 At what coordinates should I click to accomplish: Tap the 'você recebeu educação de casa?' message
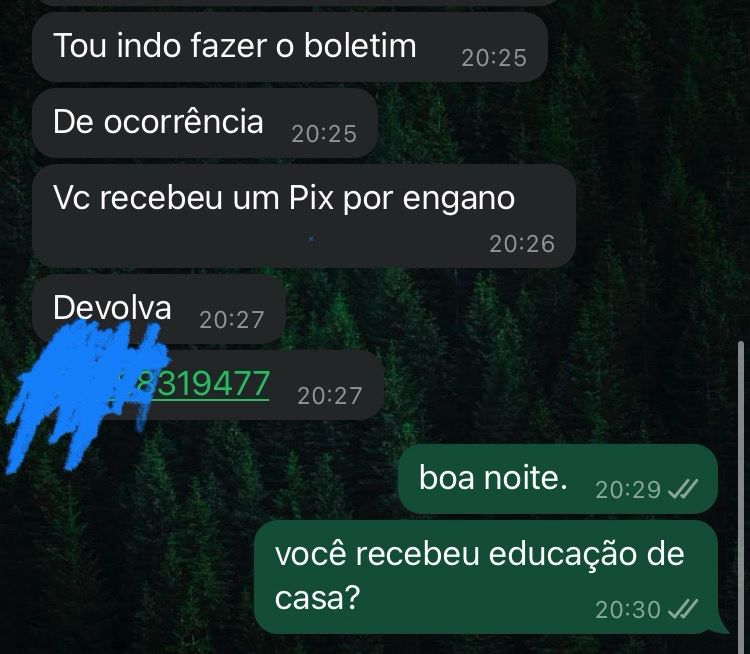[486, 577]
